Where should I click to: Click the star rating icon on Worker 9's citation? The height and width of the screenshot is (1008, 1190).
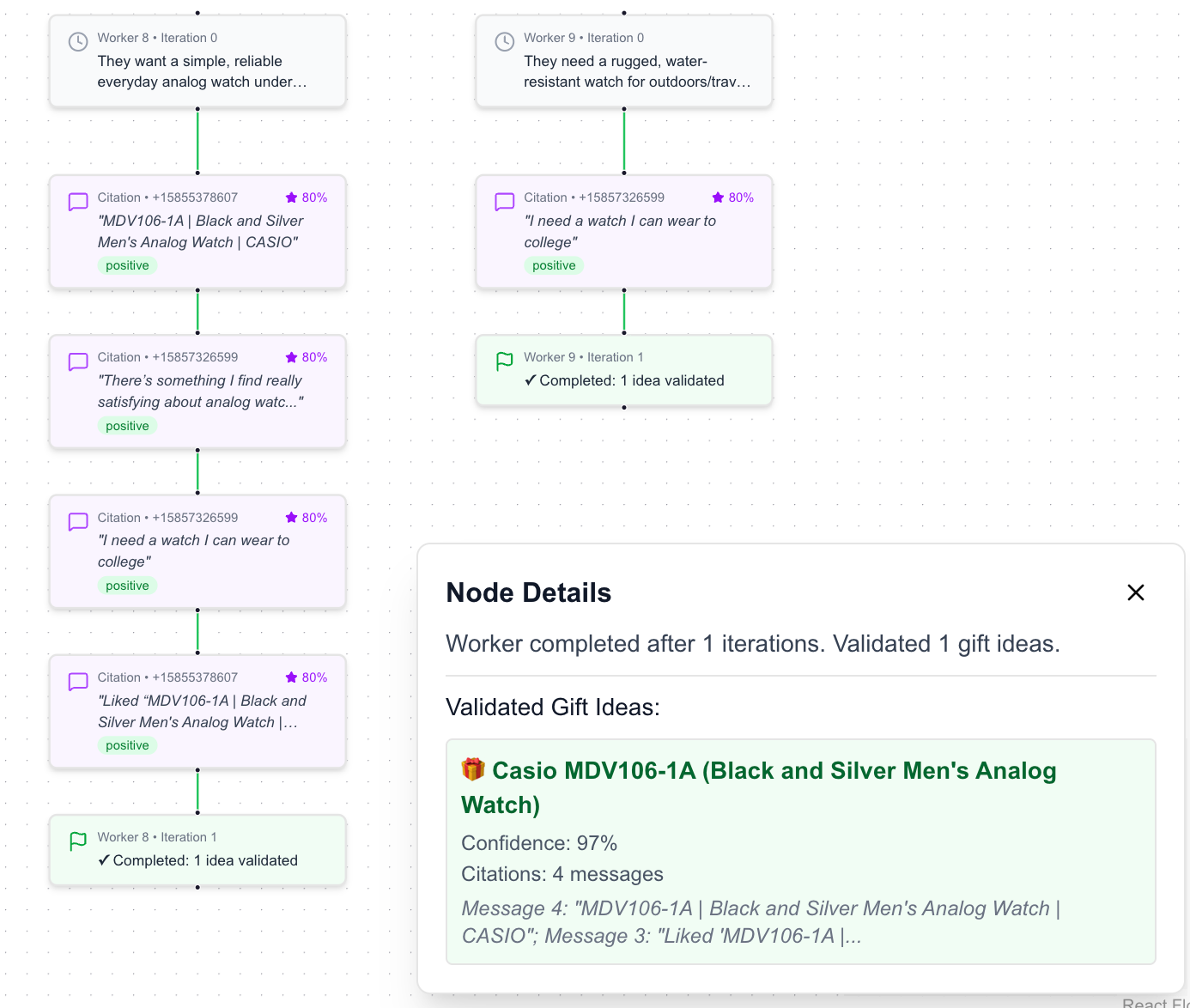pos(718,197)
